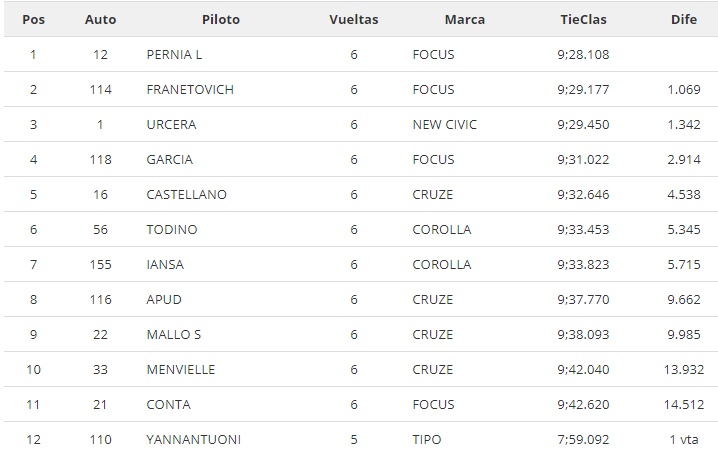Screen dimensions: 718x470
Task: Select URCERA in the third row
Action: (171, 125)
